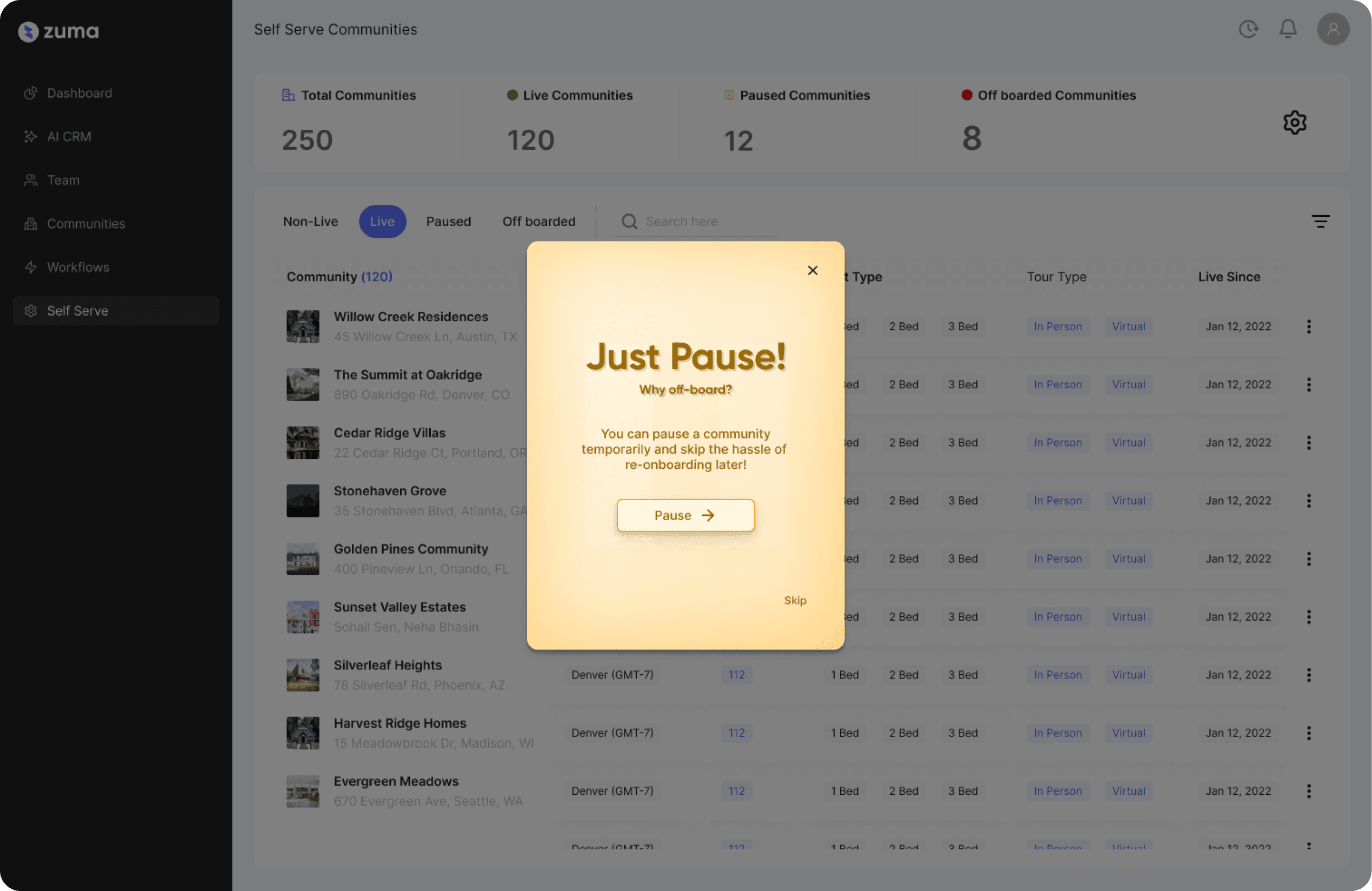This screenshot has height=891, width=1372.
Task: Open Workflows in sidebar
Action: 78,267
